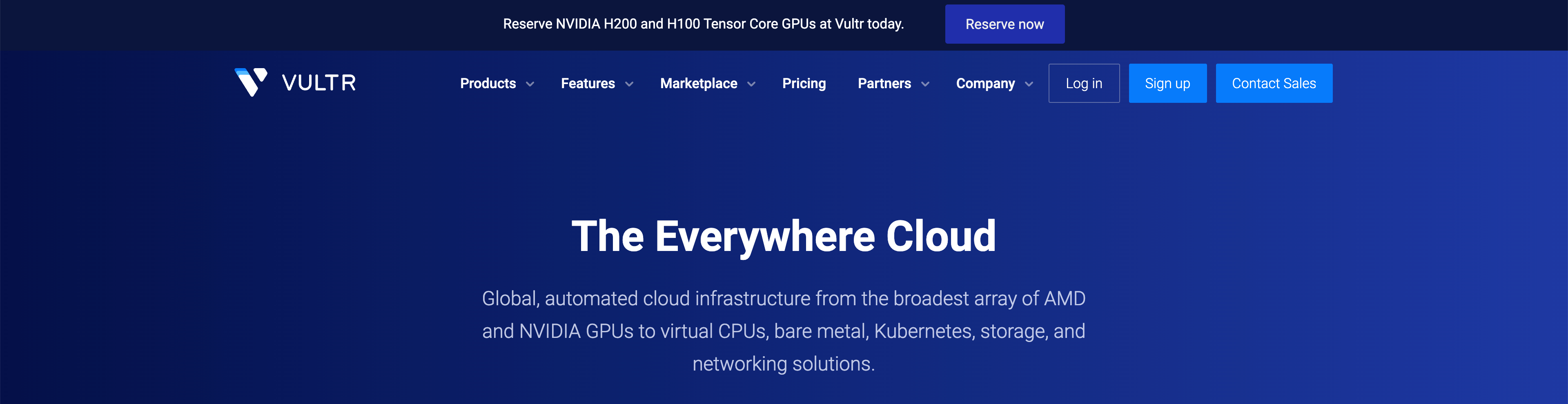Click the NVIDIA H200 reservation banner text

tap(703, 24)
